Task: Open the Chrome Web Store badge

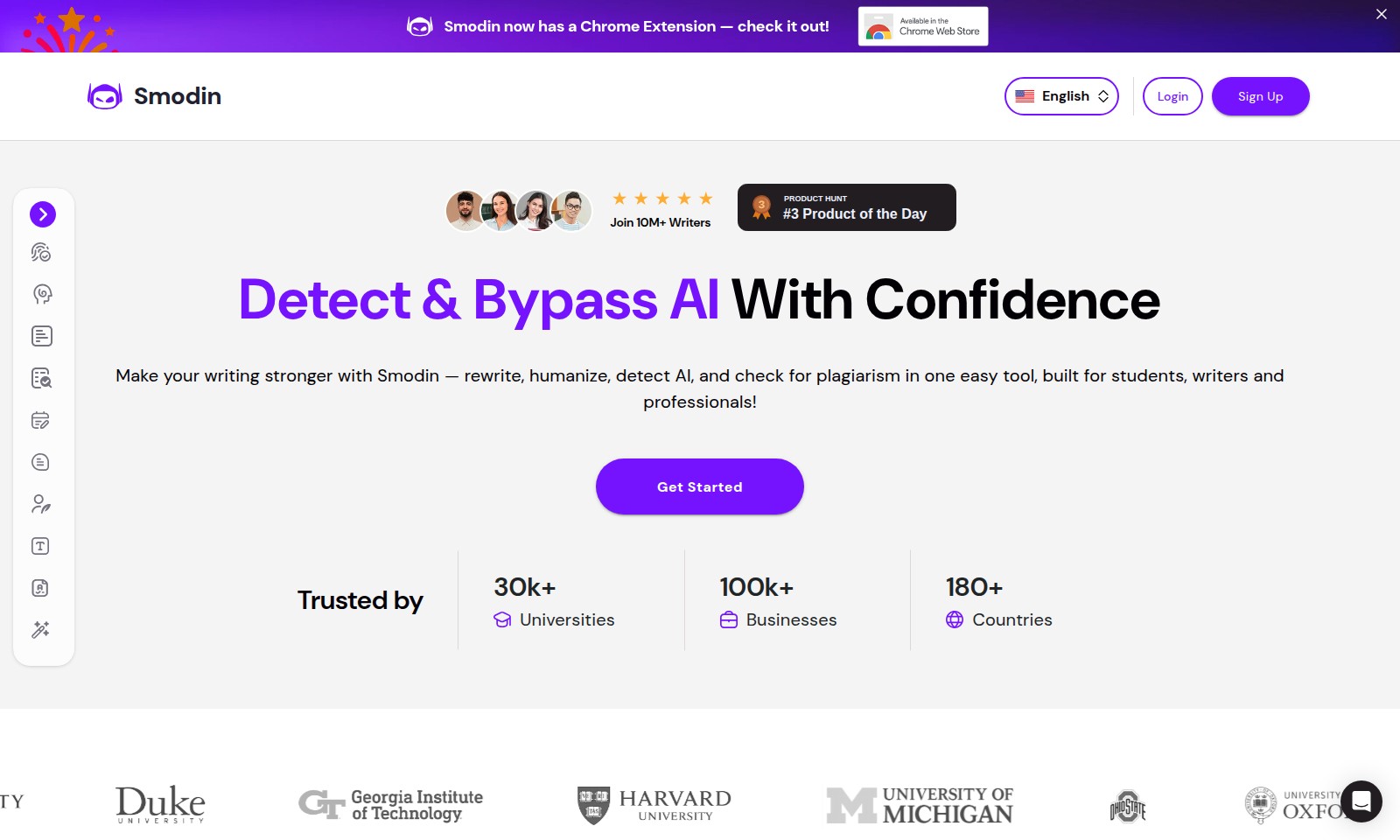Action: coord(923,26)
